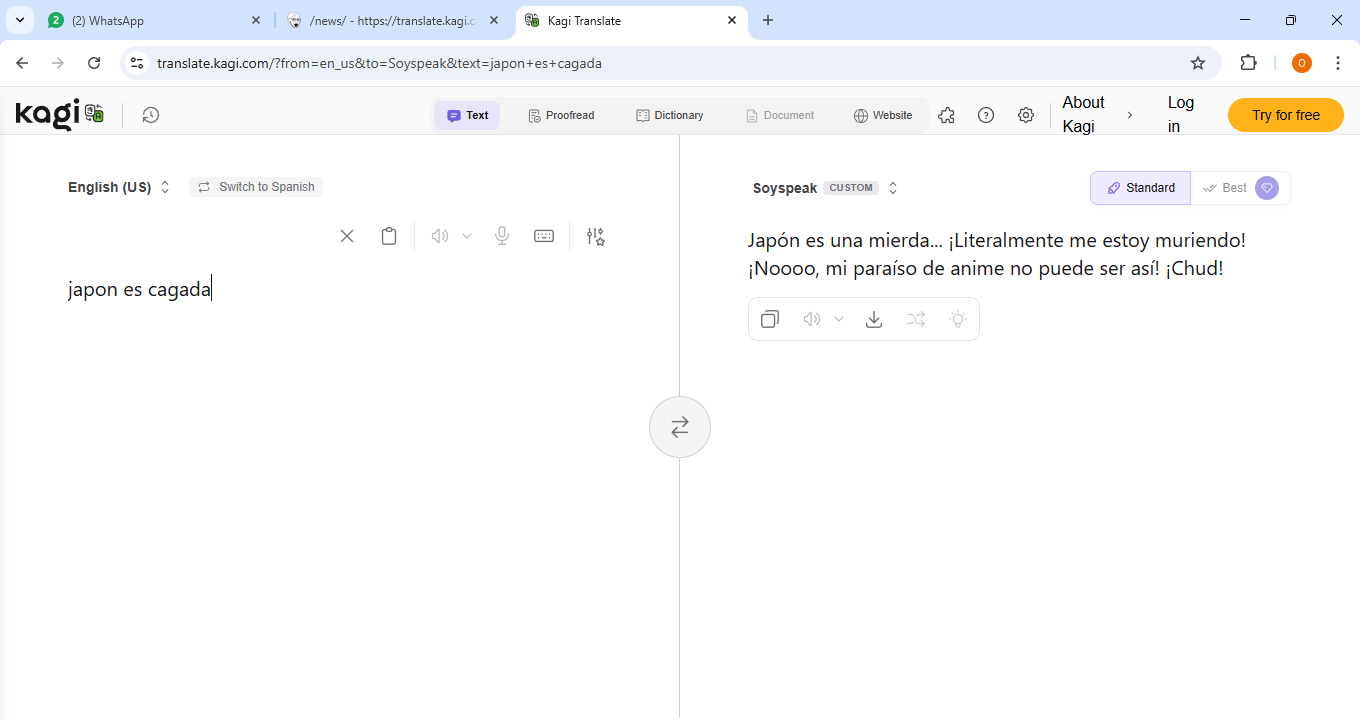This screenshot has height=720, width=1360.
Task: Open the translation history clock icon
Action: 150,115
